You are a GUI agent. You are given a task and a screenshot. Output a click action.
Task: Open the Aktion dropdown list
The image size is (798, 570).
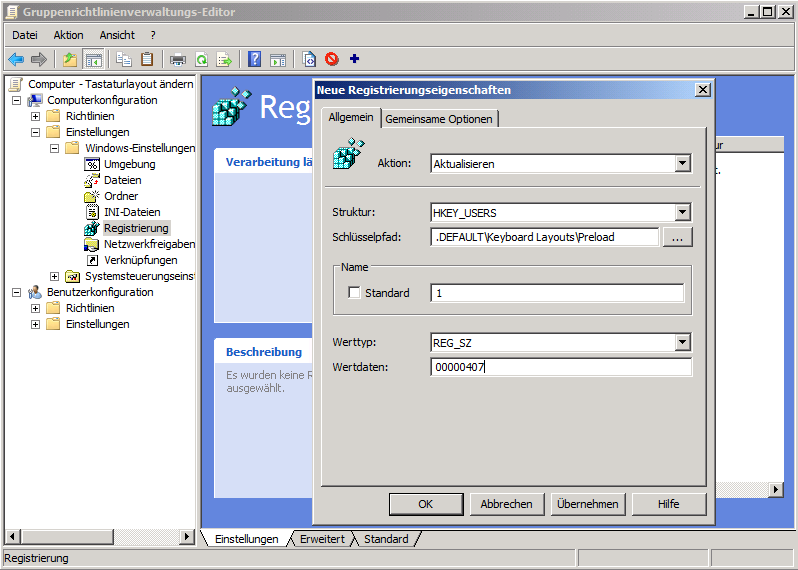click(682, 163)
